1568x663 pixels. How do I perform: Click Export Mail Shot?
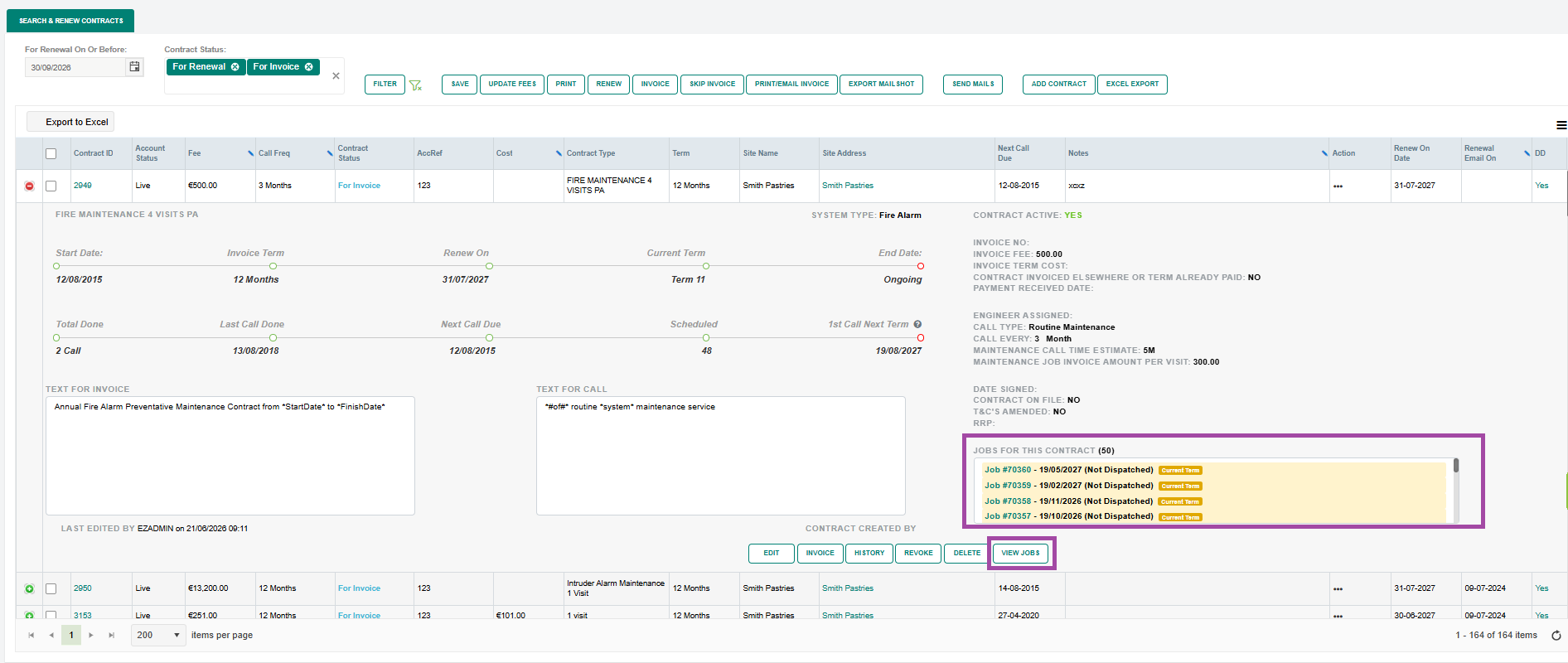pos(881,85)
